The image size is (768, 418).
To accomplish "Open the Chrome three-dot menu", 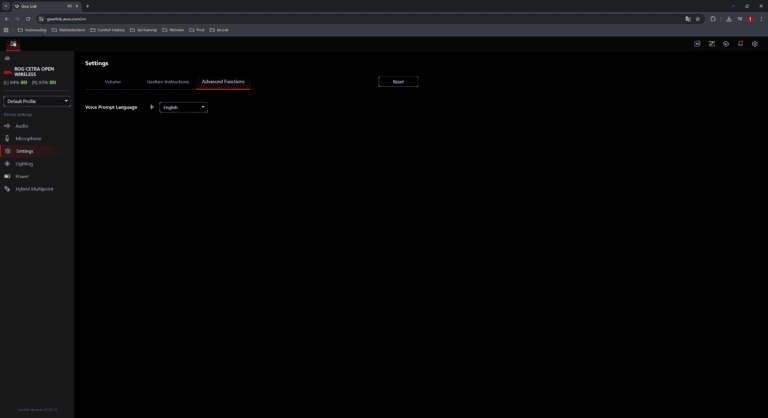I will pyautogui.click(x=761, y=18).
